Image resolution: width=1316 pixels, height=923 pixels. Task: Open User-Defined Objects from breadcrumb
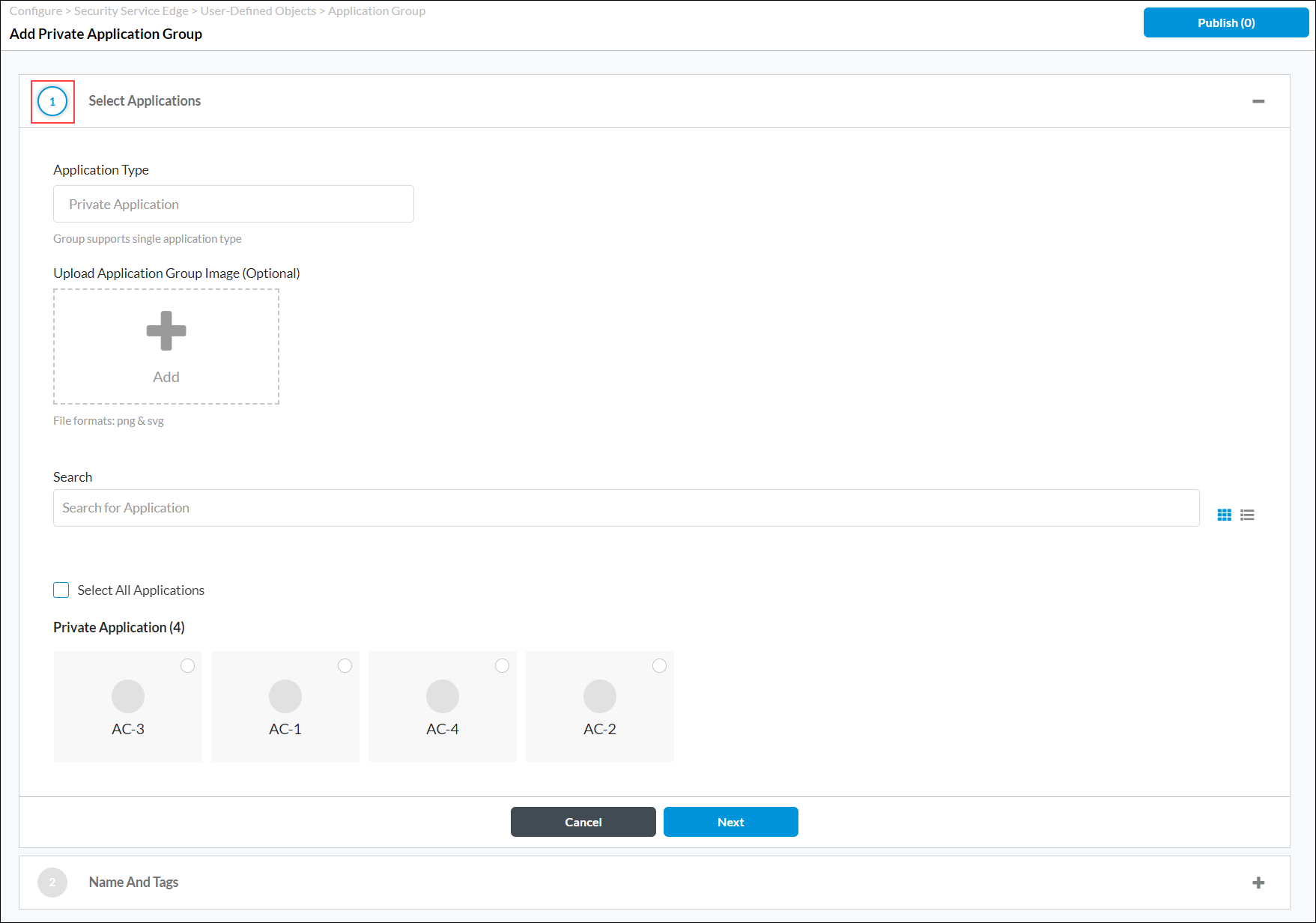coord(258,10)
